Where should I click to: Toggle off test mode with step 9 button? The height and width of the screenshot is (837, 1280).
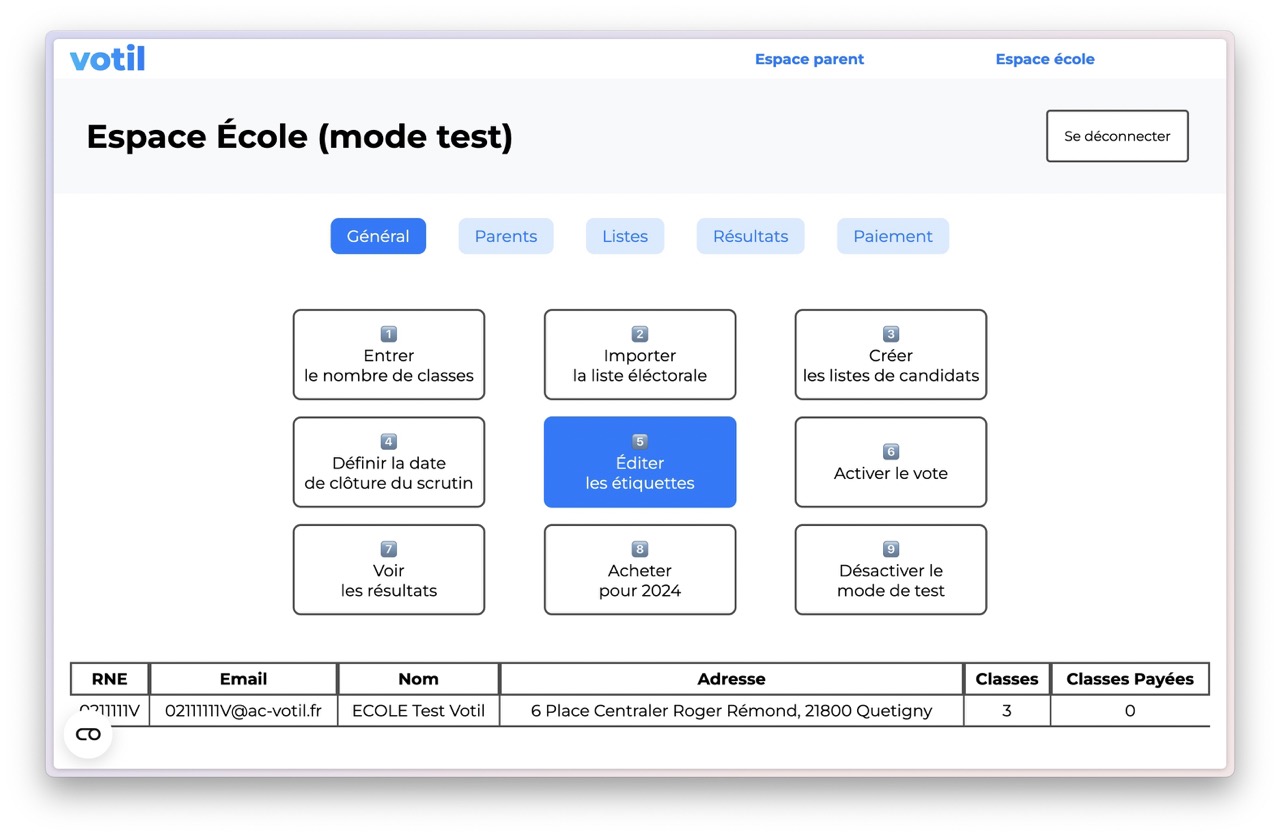pos(890,570)
